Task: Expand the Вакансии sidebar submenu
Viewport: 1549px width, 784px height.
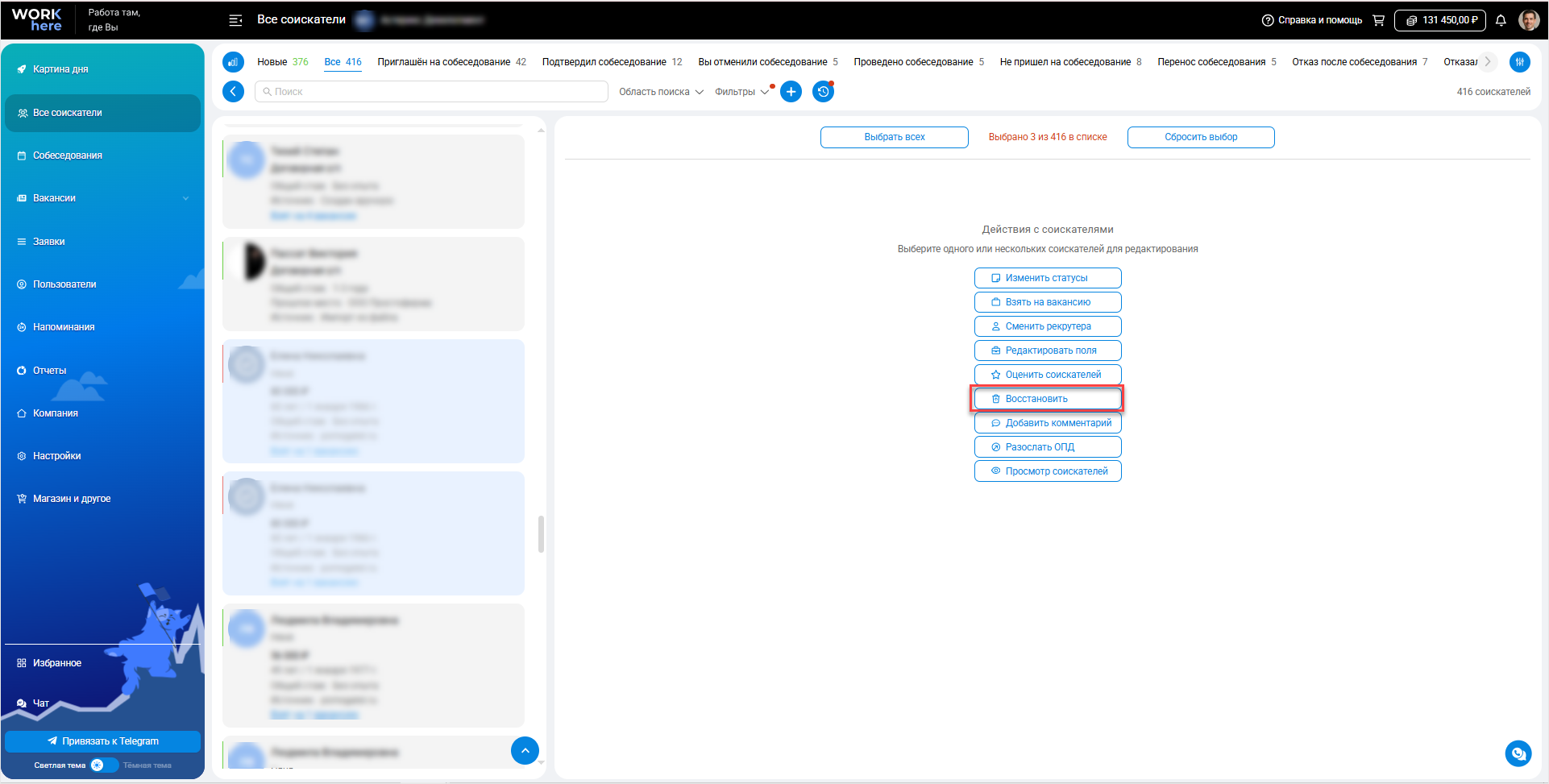Action: tap(186, 198)
